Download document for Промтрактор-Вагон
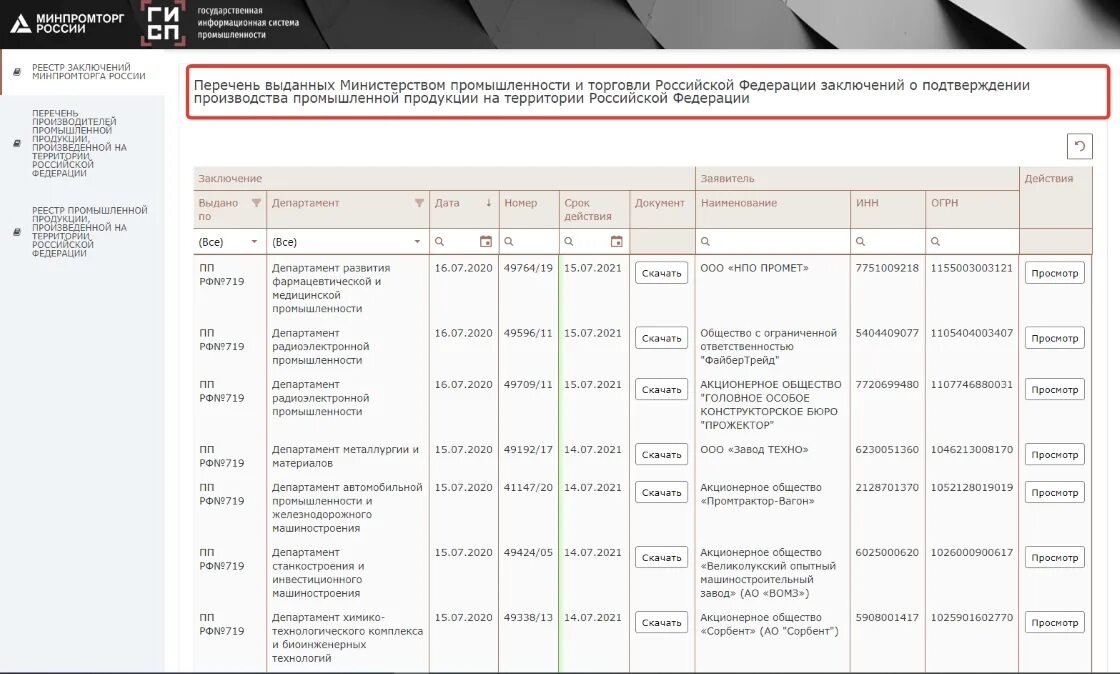 pyautogui.click(x=661, y=492)
